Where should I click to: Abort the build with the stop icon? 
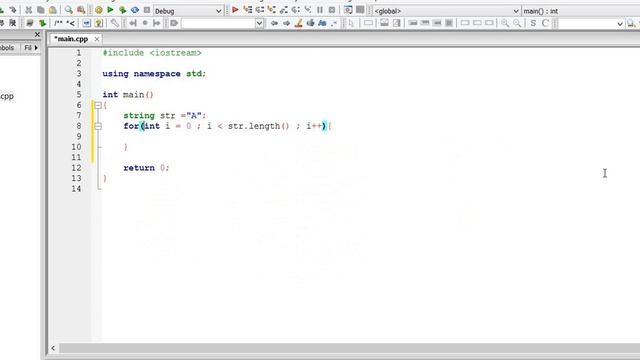[147, 10]
